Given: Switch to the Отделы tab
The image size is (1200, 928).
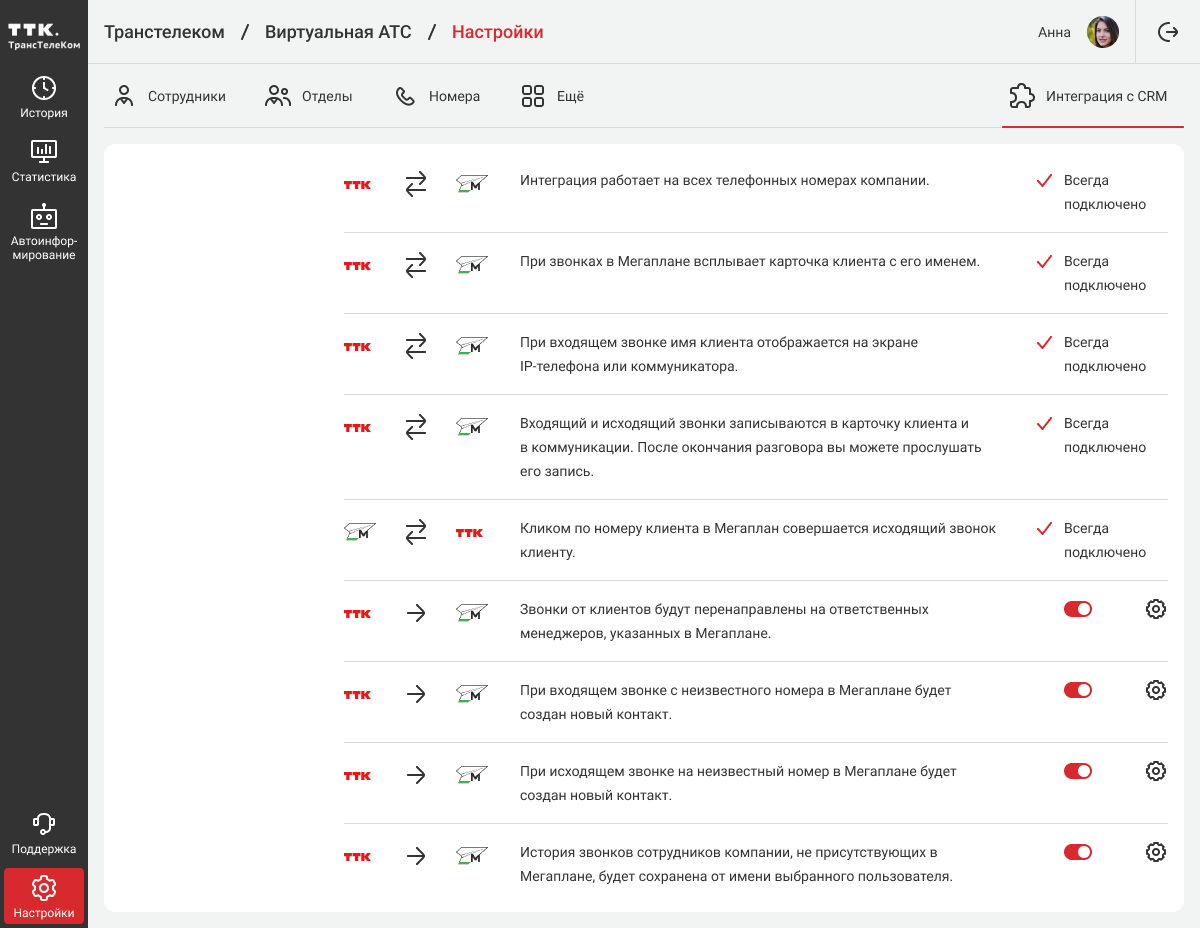Looking at the screenshot, I should (x=309, y=97).
